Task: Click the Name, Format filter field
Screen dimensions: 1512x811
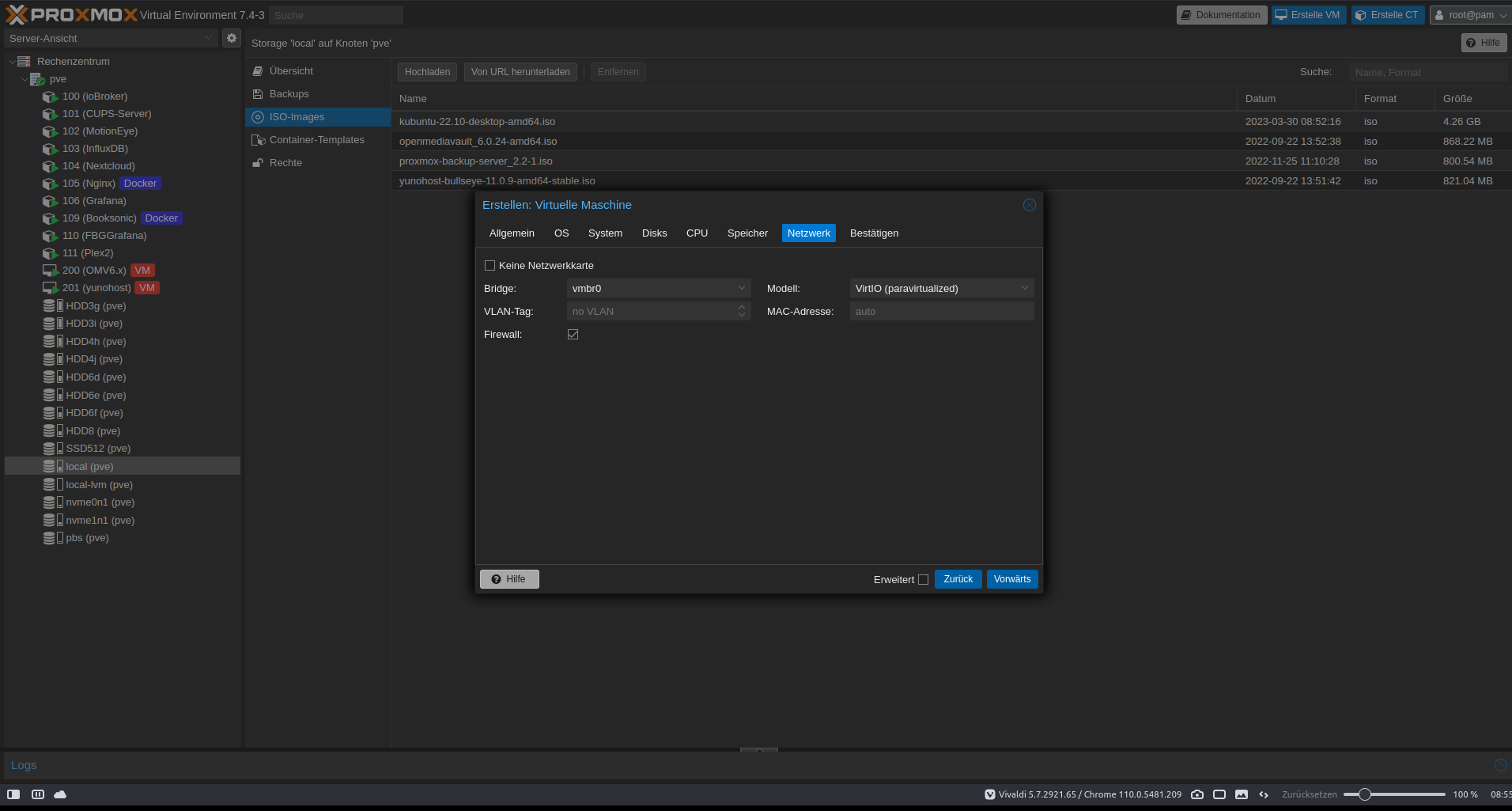Action: [x=1428, y=72]
